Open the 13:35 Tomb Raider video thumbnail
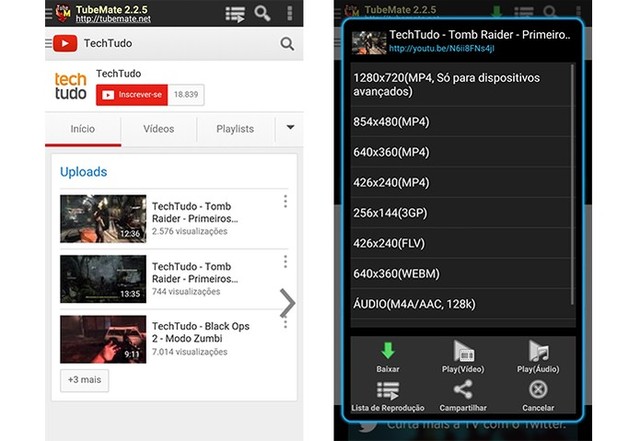The image size is (640, 441). [x=103, y=279]
